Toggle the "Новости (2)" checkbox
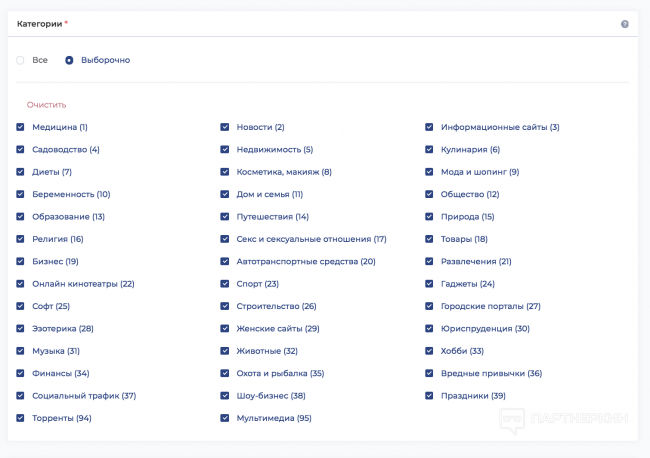650x458 pixels. 225,127
